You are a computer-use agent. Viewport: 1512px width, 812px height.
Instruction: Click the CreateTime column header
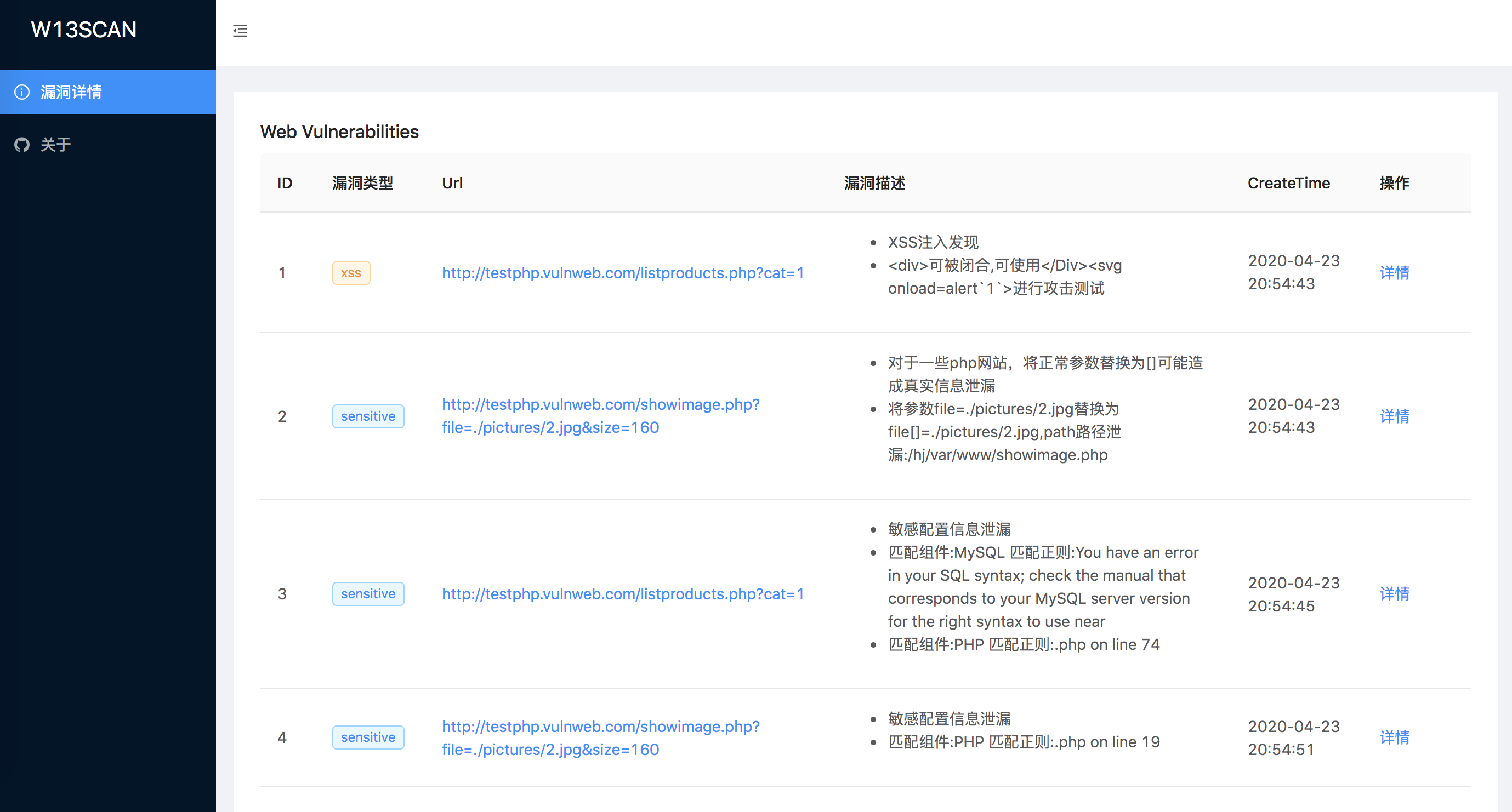[x=1288, y=183]
